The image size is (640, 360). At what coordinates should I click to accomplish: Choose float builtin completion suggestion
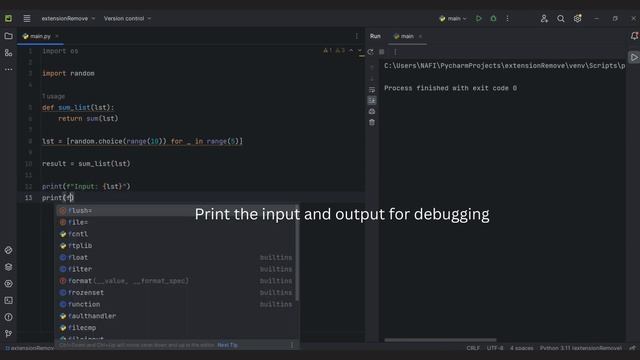(176, 258)
